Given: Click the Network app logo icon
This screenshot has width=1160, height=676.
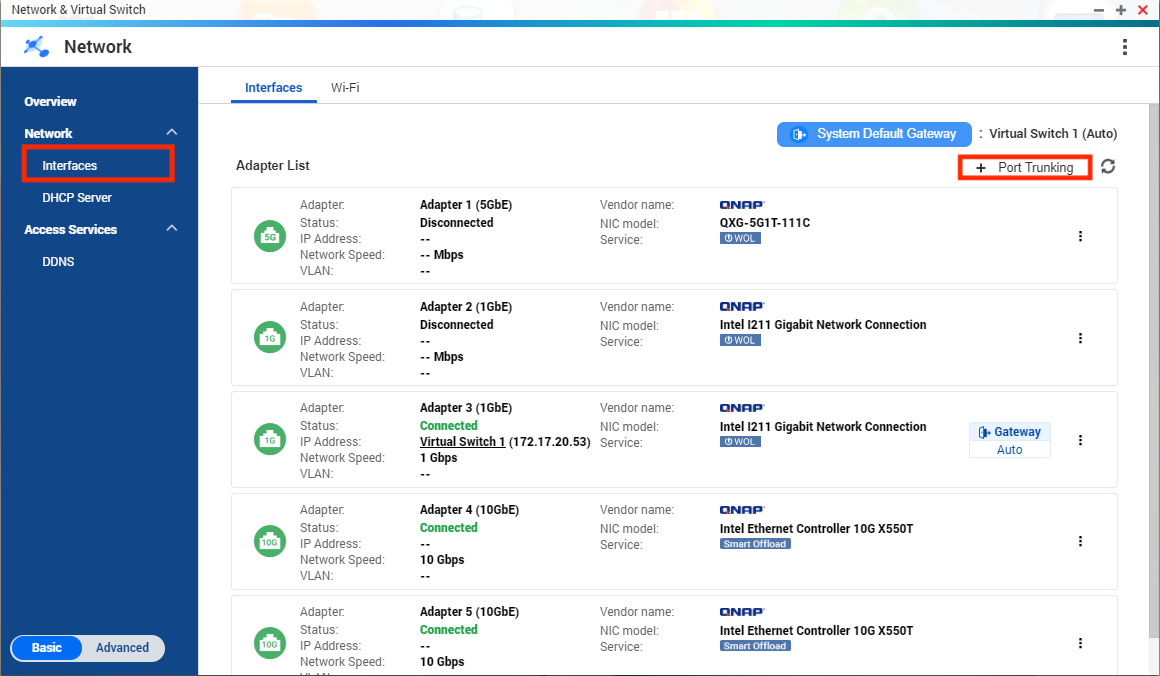Looking at the screenshot, I should pos(36,47).
